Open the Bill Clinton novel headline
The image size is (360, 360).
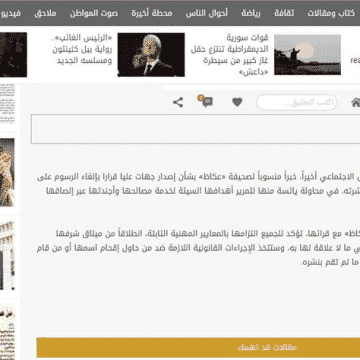[82, 49]
